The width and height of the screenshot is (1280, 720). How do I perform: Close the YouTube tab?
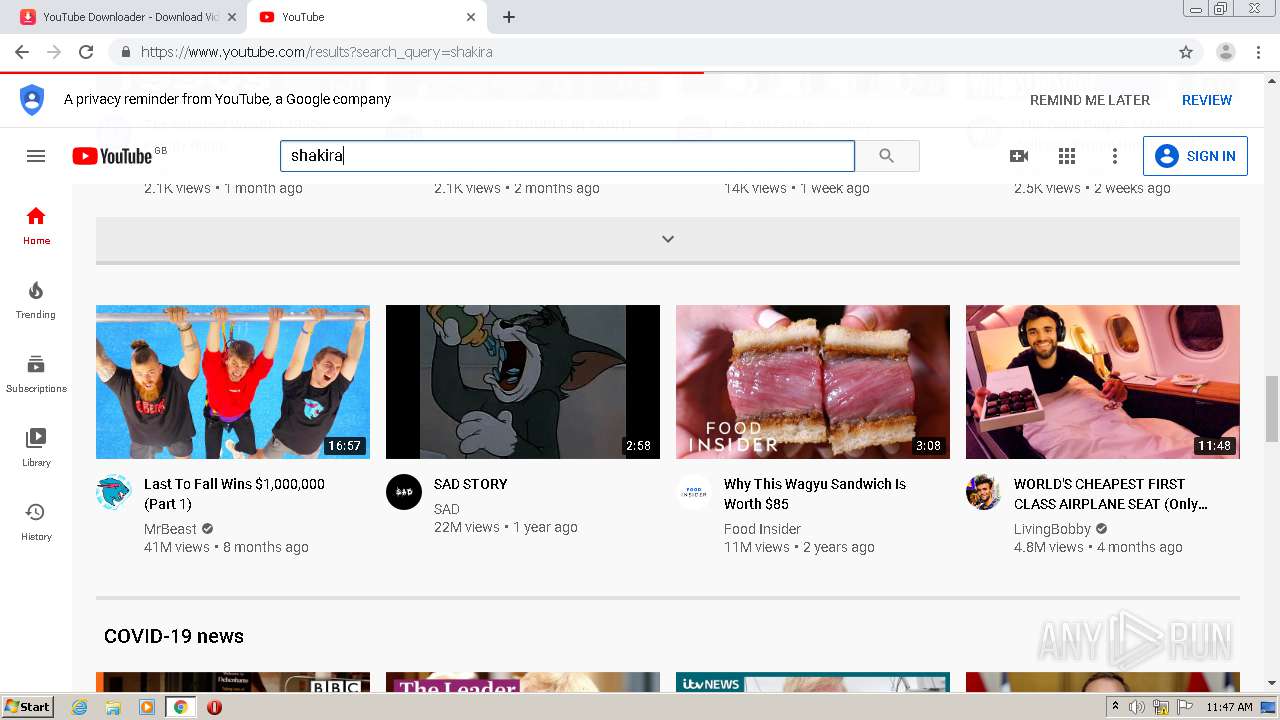tap(471, 17)
